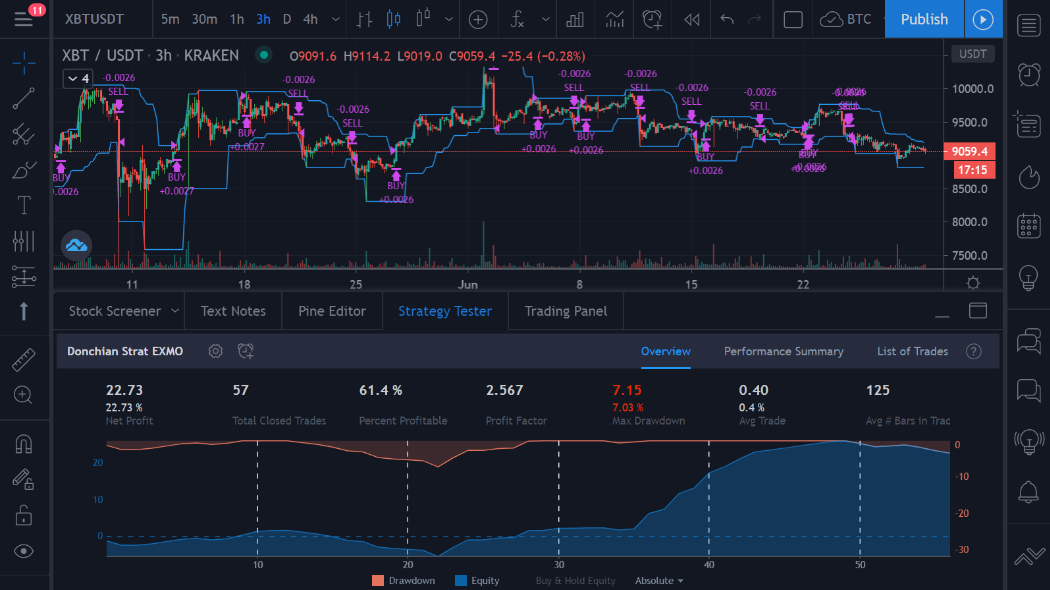This screenshot has height=590, width=1050.
Task: Open the Indicators (fx) menu
Action: click(x=517, y=19)
